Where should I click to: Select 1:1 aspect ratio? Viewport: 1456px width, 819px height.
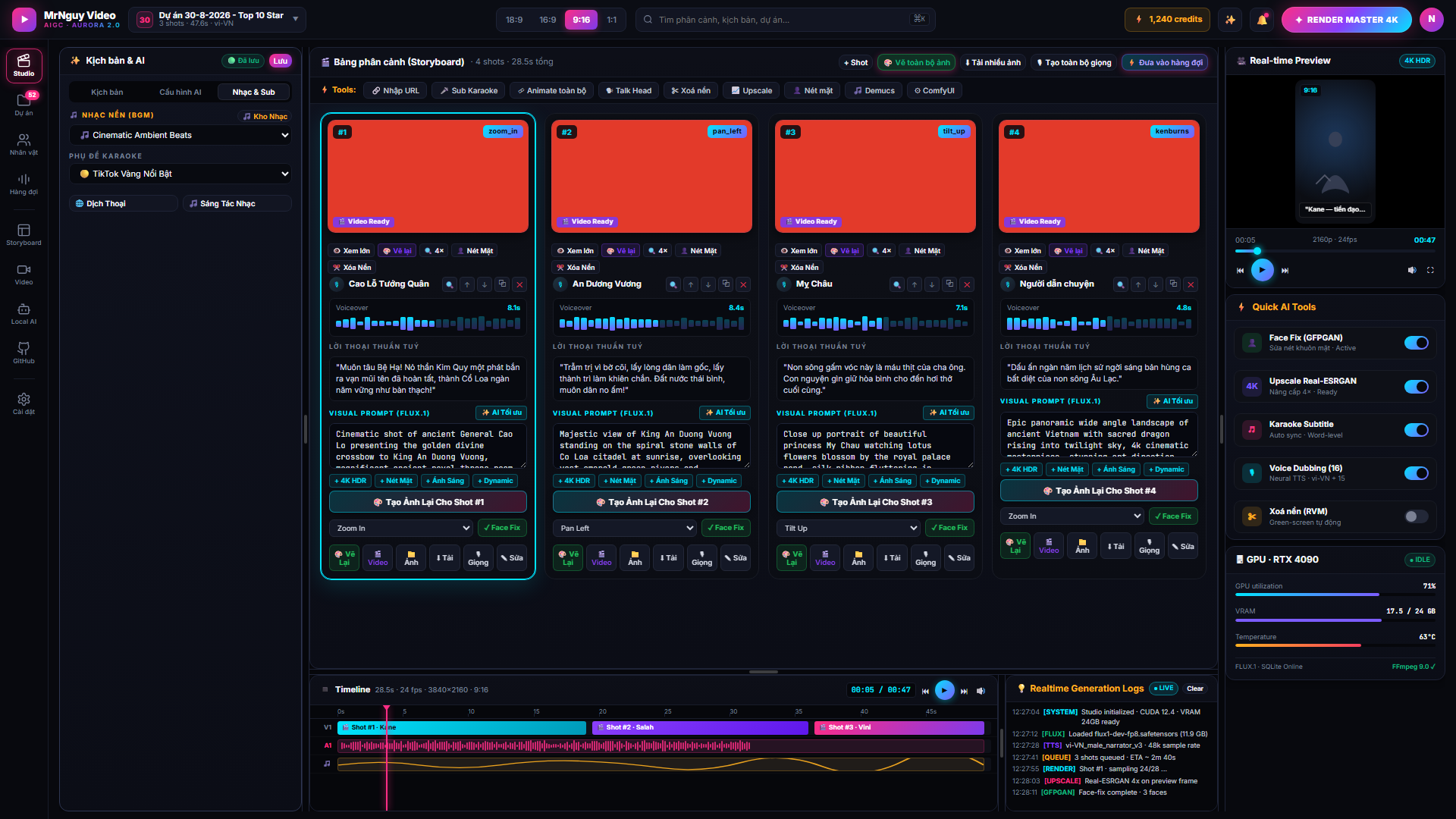point(612,20)
